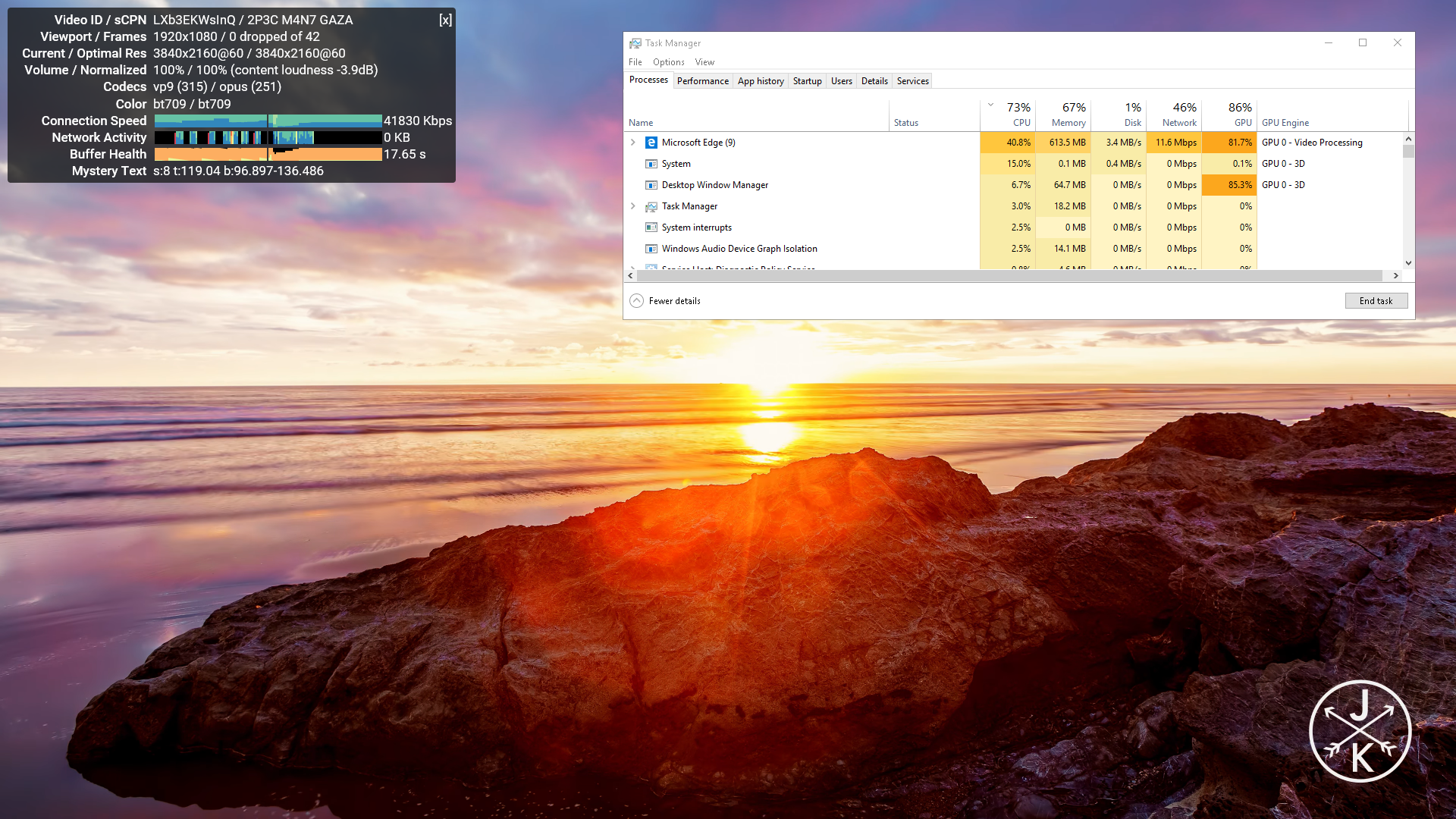Click the sort arrow above CPU column
Viewport: 1456px width, 819px height.
tap(990, 105)
